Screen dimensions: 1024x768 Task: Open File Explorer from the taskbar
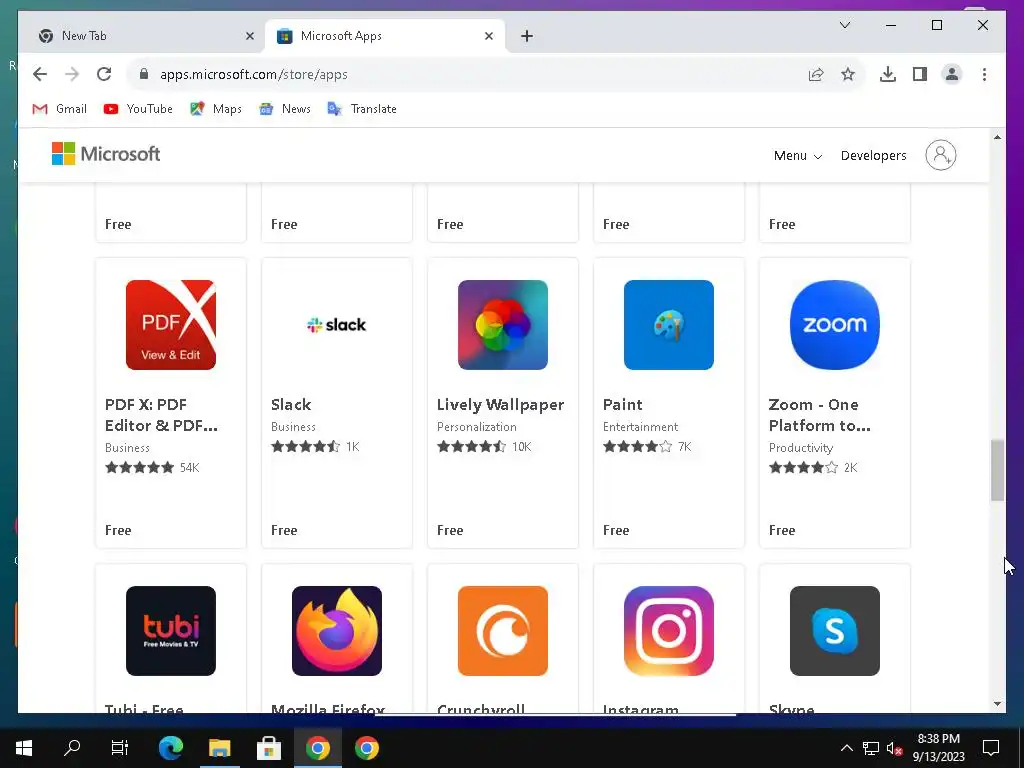[219, 748]
